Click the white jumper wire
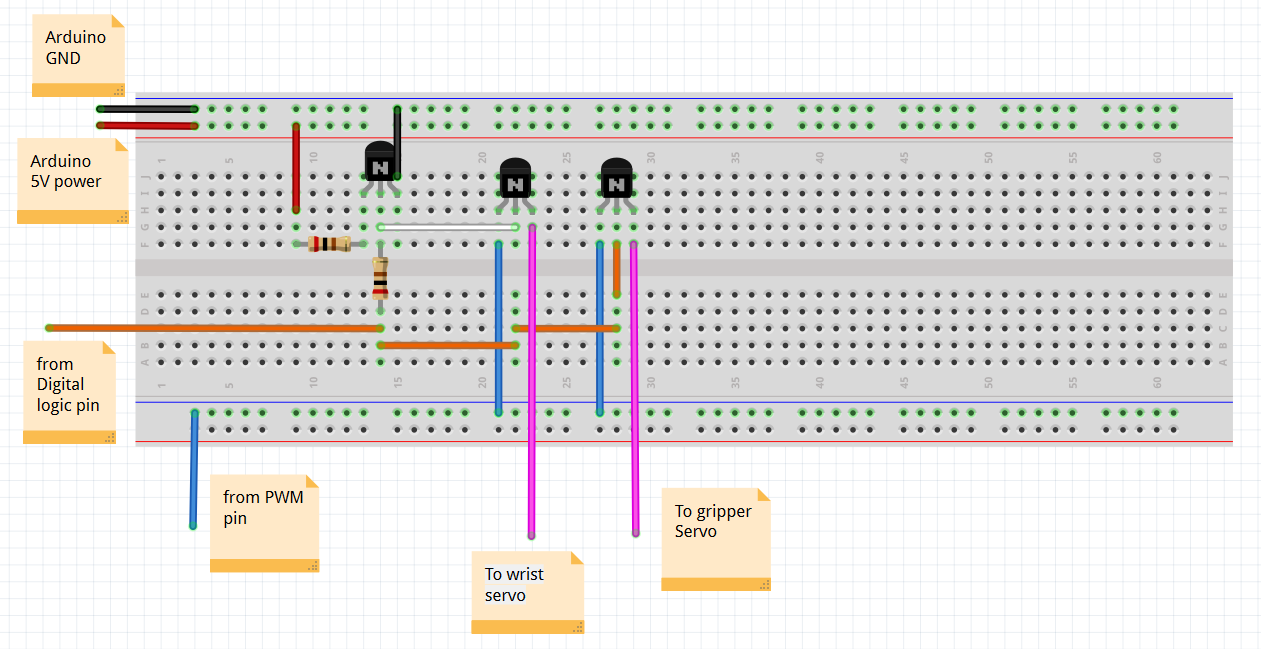The image size is (1261, 649). (450, 226)
